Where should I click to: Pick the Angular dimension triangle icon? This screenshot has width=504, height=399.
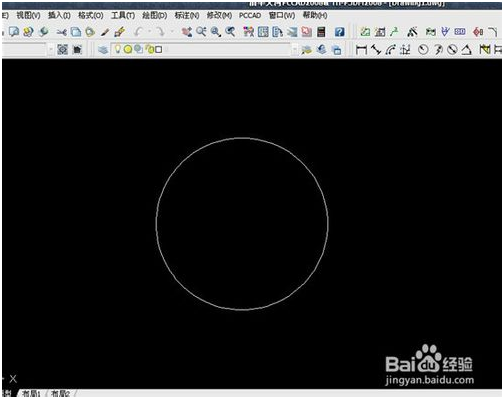coord(466,50)
